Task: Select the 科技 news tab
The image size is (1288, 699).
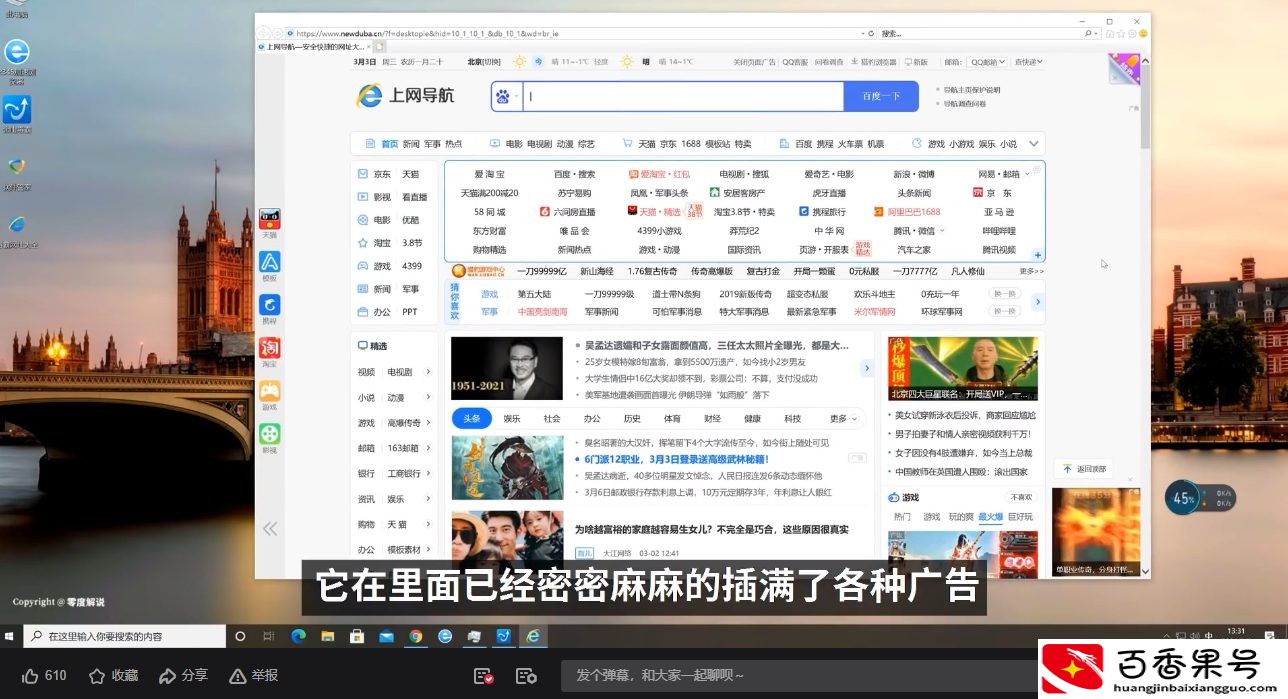Action: [x=792, y=418]
